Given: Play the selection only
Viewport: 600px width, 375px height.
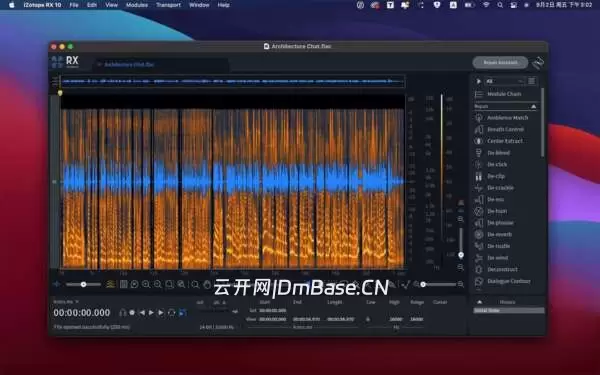Looking at the screenshot, I should point(161,313).
